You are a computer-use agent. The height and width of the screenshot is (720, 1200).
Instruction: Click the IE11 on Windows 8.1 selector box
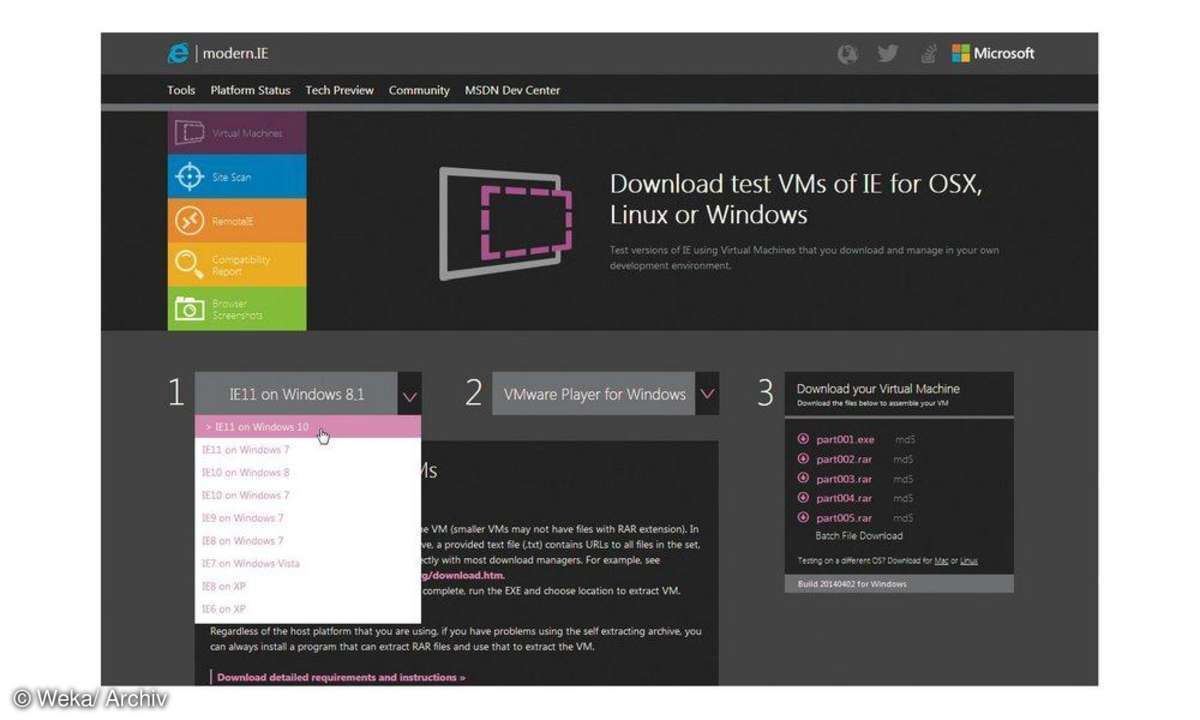click(297, 395)
